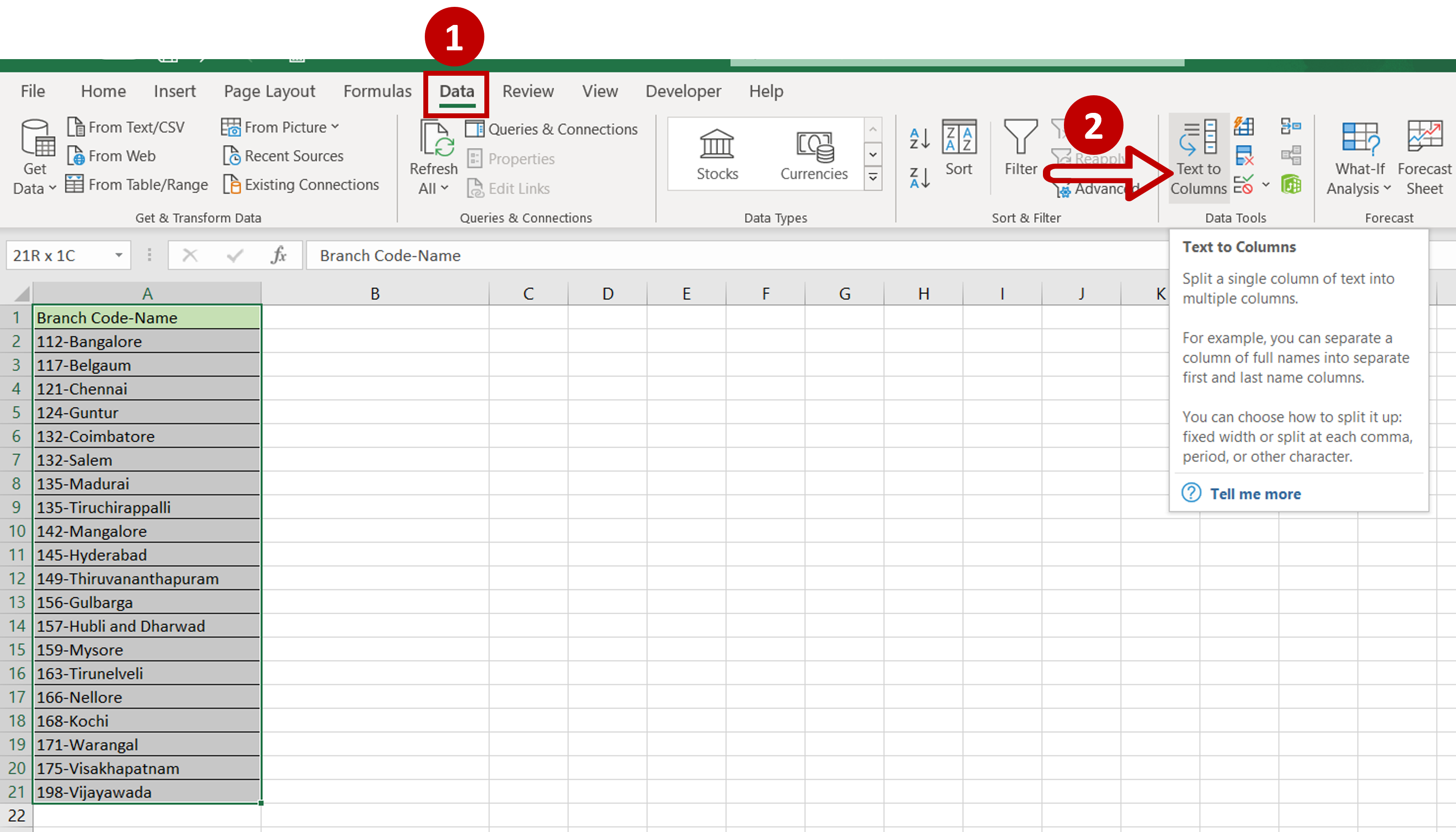Switch to the Review tab
Screen dimensions: 1456x832
click(x=528, y=91)
